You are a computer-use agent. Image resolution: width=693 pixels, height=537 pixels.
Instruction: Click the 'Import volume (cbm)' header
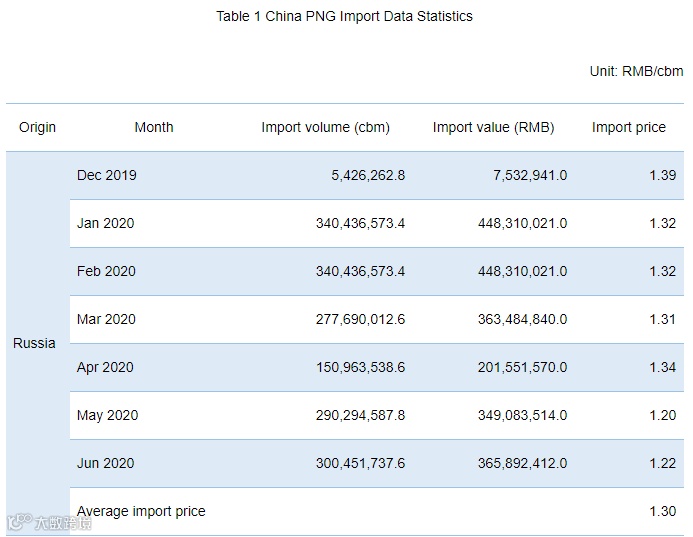click(x=326, y=127)
